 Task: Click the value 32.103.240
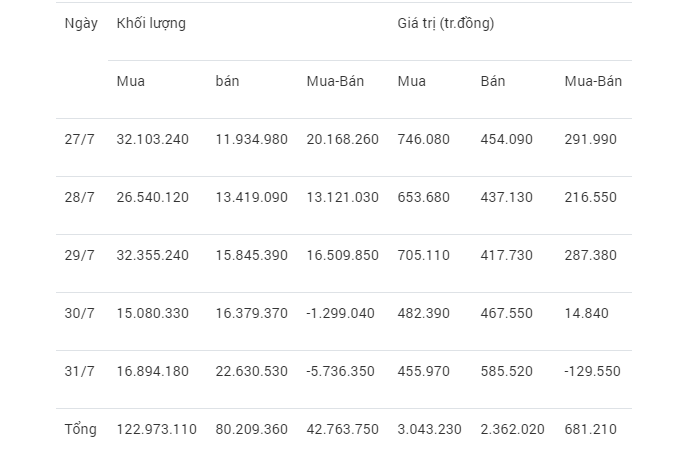(152, 139)
